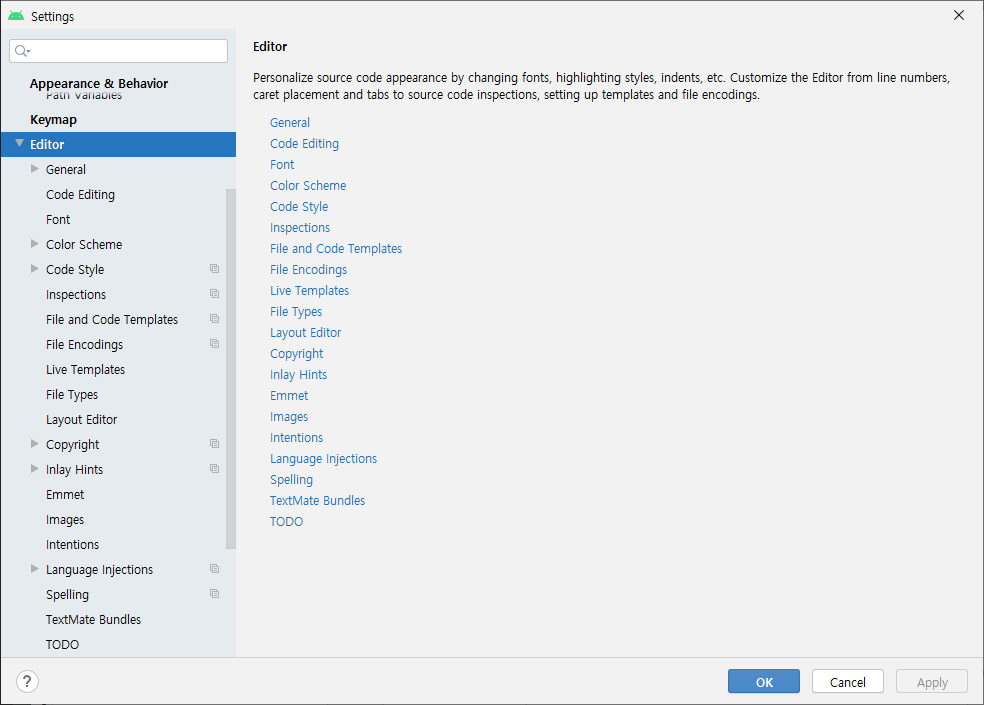This screenshot has width=984, height=705.
Task: Close the Settings dialog window
Action: pos(959,15)
